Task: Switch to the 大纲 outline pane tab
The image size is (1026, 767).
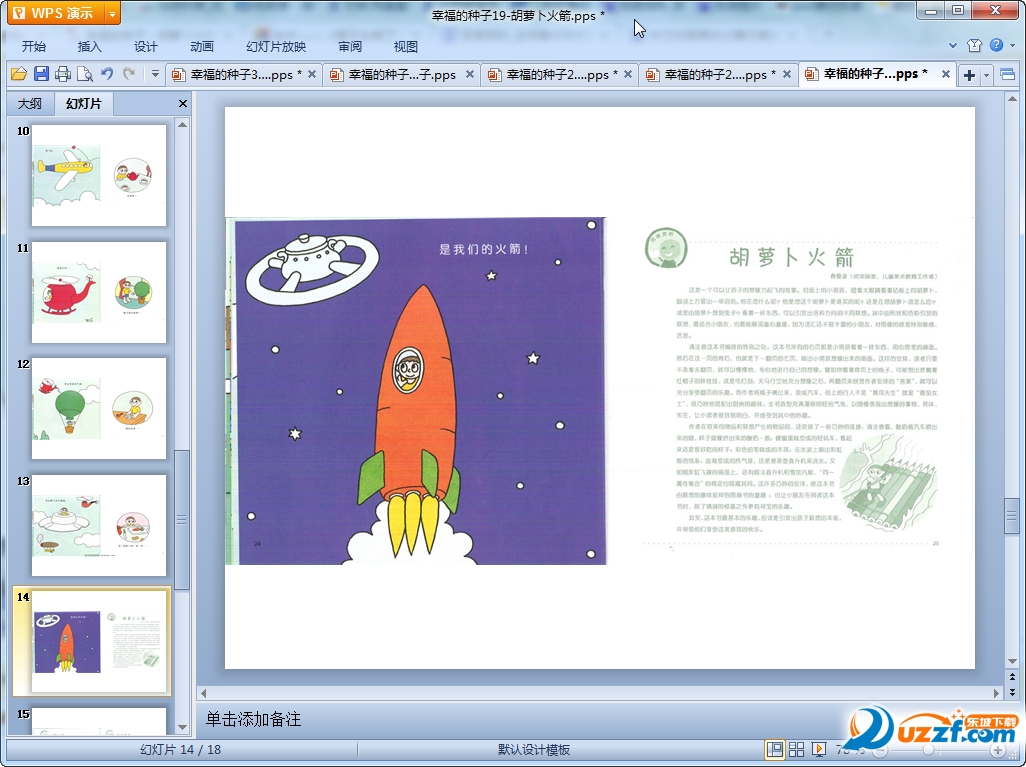Action: (x=29, y=103)
